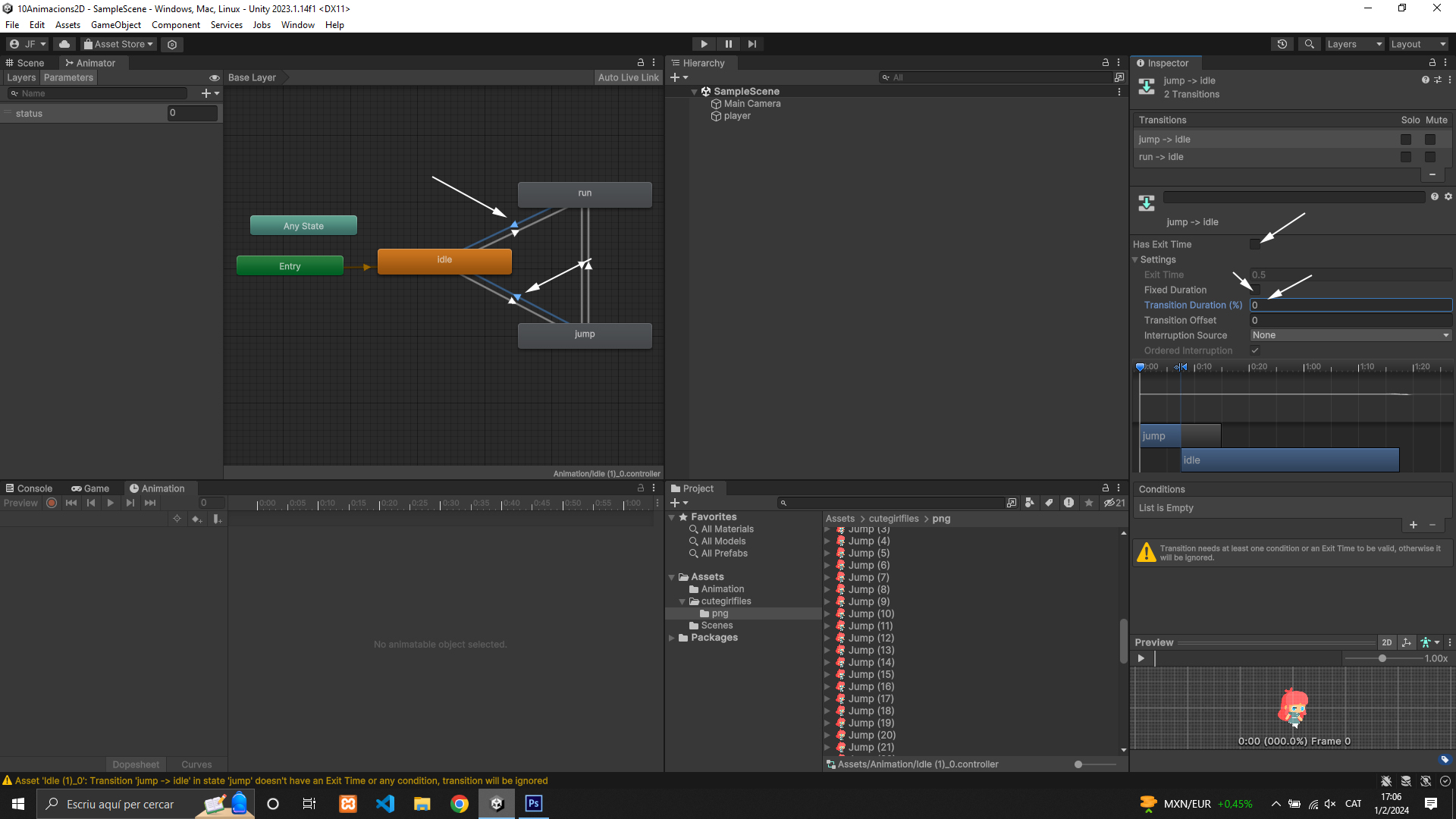Open the Interruption Source dropdown
This screenshot has width=1456, height=819.
[1350, 335]
